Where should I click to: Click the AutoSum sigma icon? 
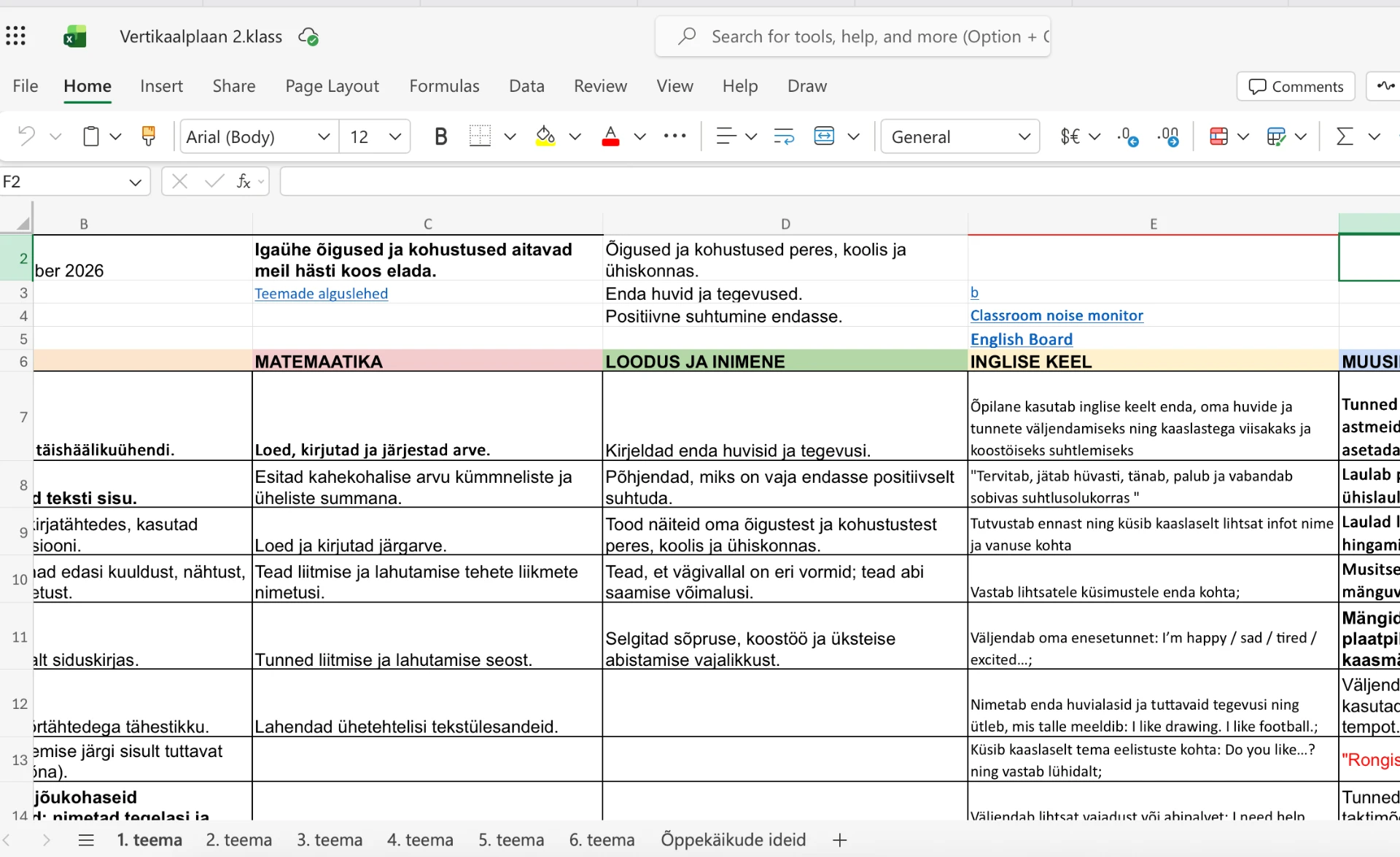[x=1345, y=136]
